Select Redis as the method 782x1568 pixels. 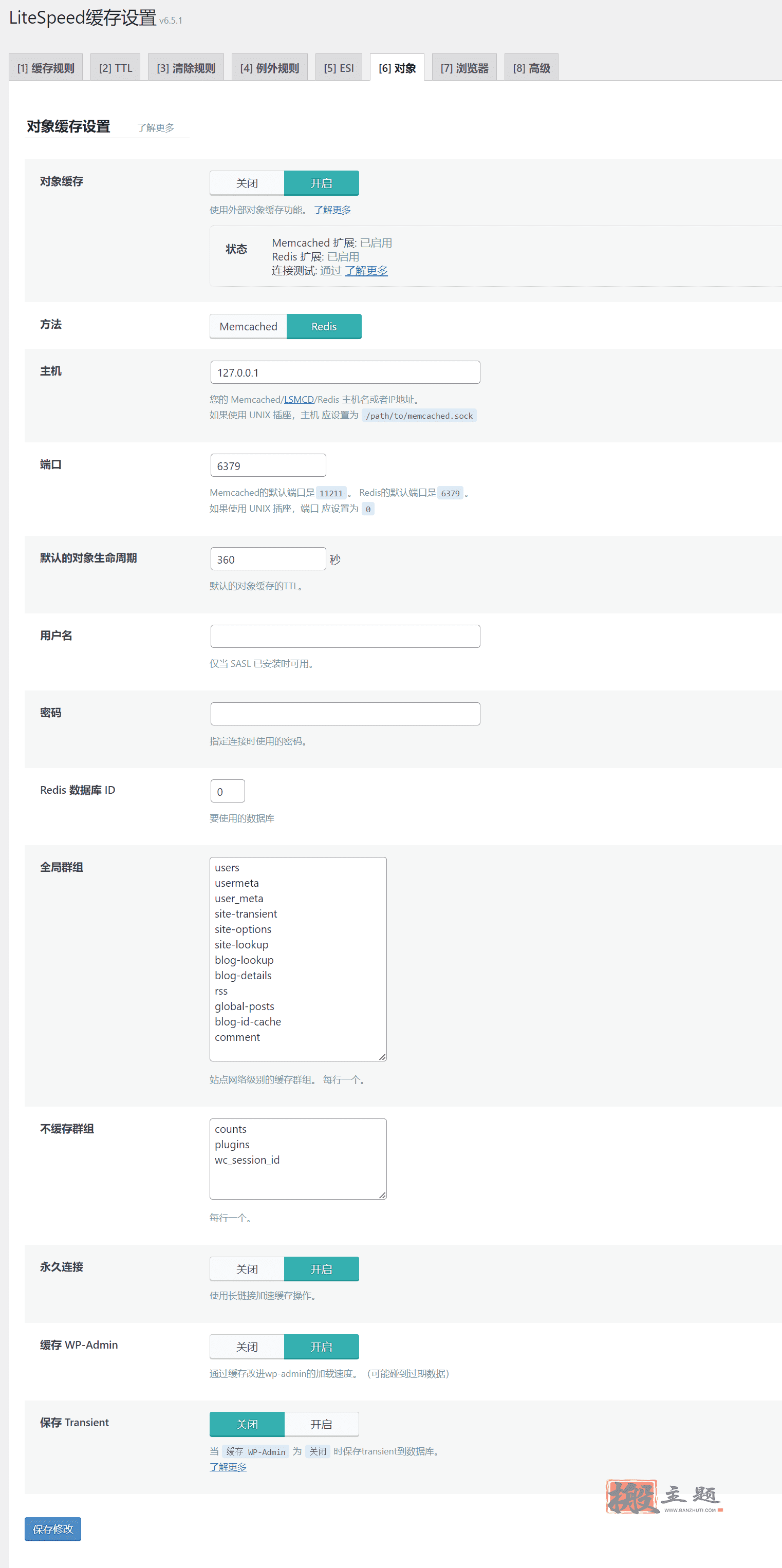point(324,327)
